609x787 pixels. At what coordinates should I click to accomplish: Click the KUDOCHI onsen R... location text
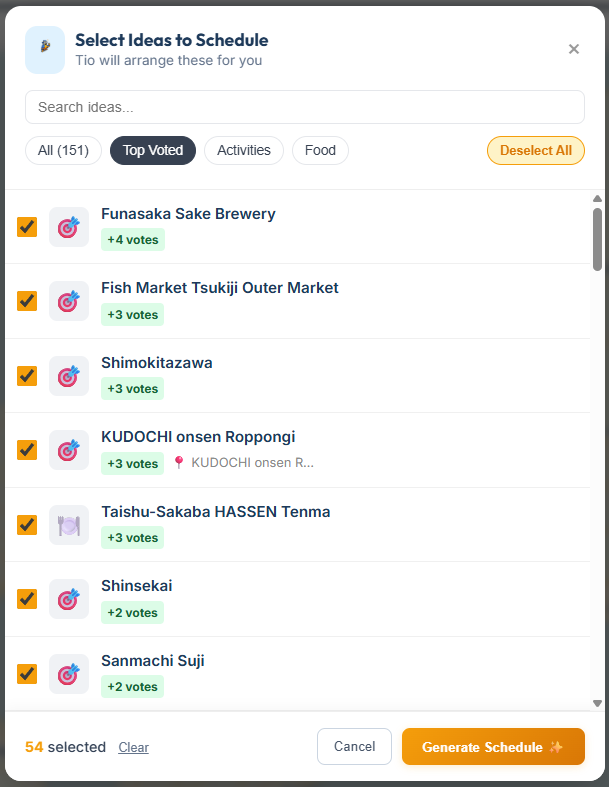(253, 462)
